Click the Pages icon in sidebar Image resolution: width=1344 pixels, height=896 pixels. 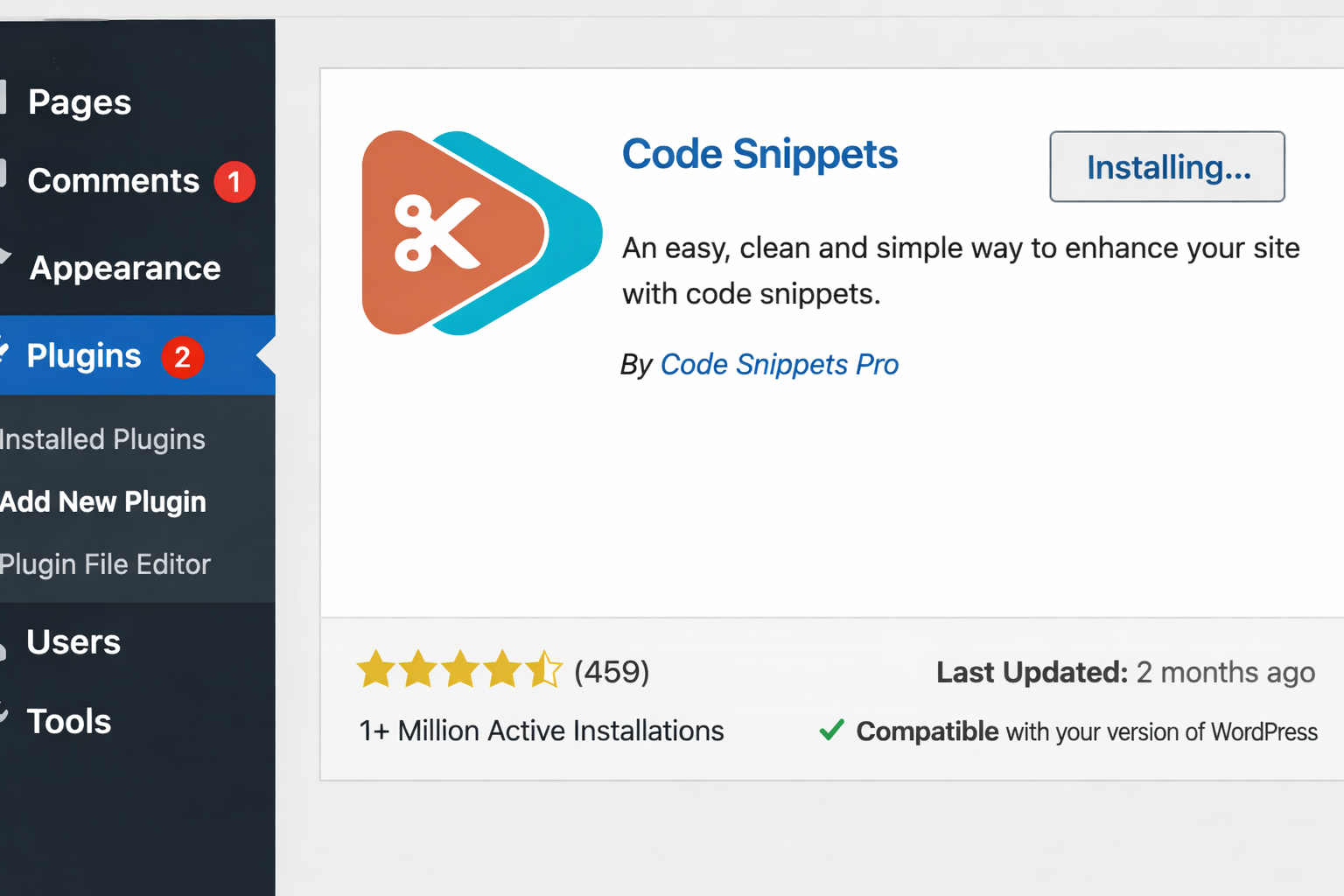coord(3,98)
